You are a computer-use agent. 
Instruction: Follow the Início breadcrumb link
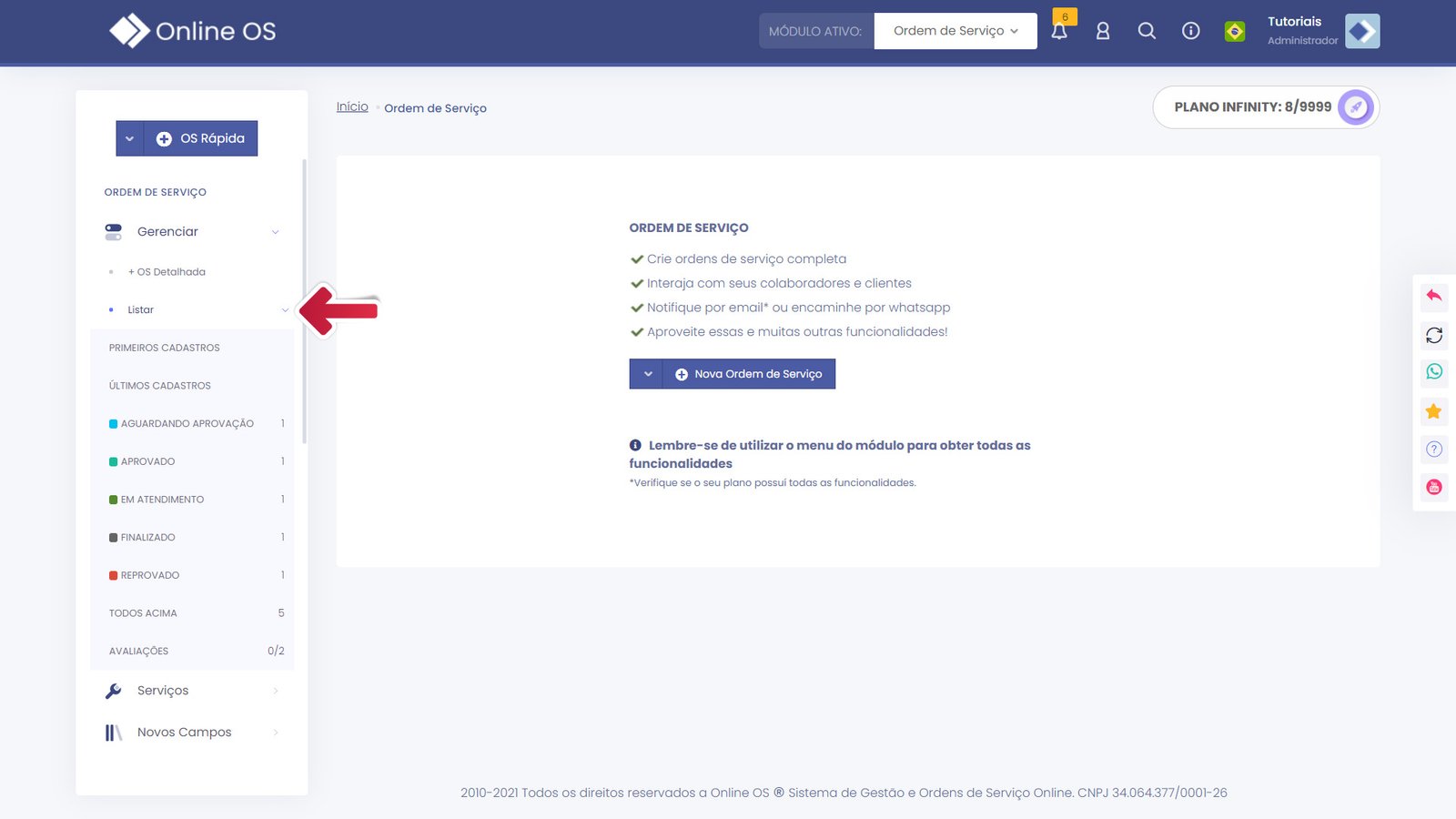pos(352,106)
